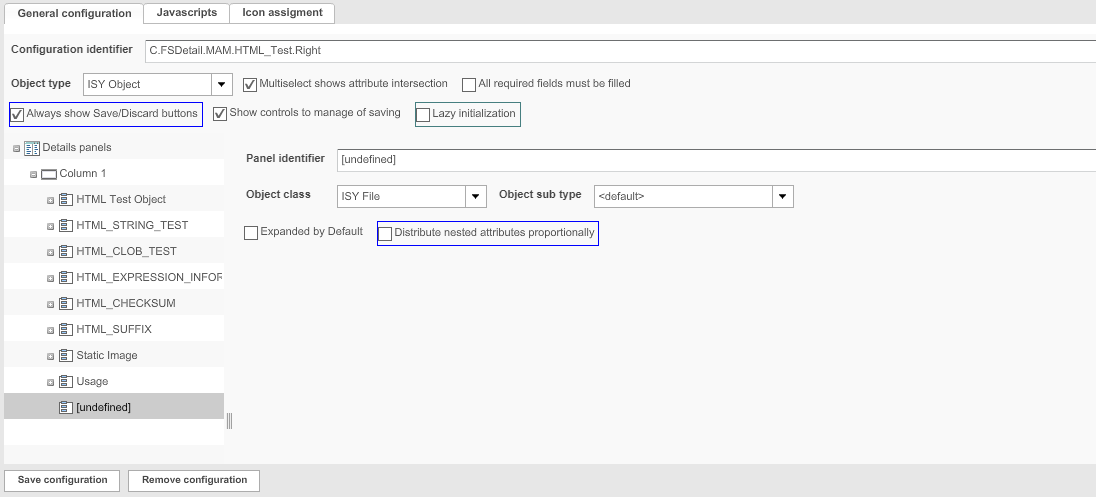The image size is (1096, 497).
Task: Toggle Always show Save/Discard buttons
Action: point(17,114)
